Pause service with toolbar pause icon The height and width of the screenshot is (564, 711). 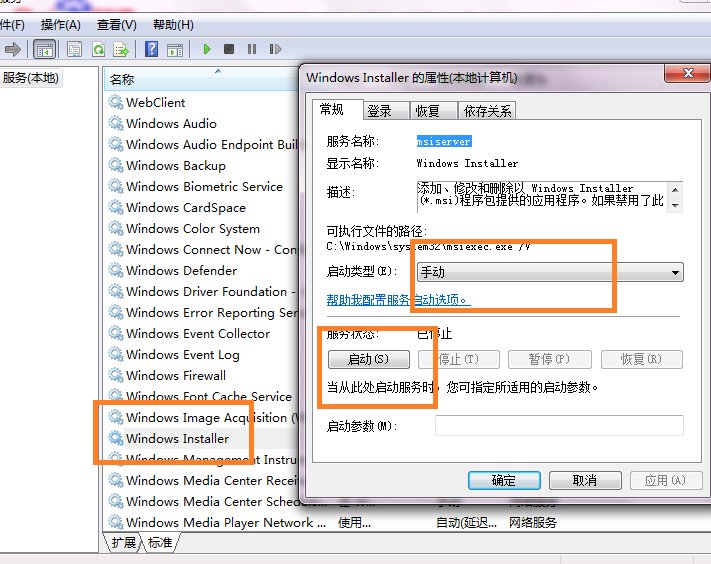click(252, 49)
